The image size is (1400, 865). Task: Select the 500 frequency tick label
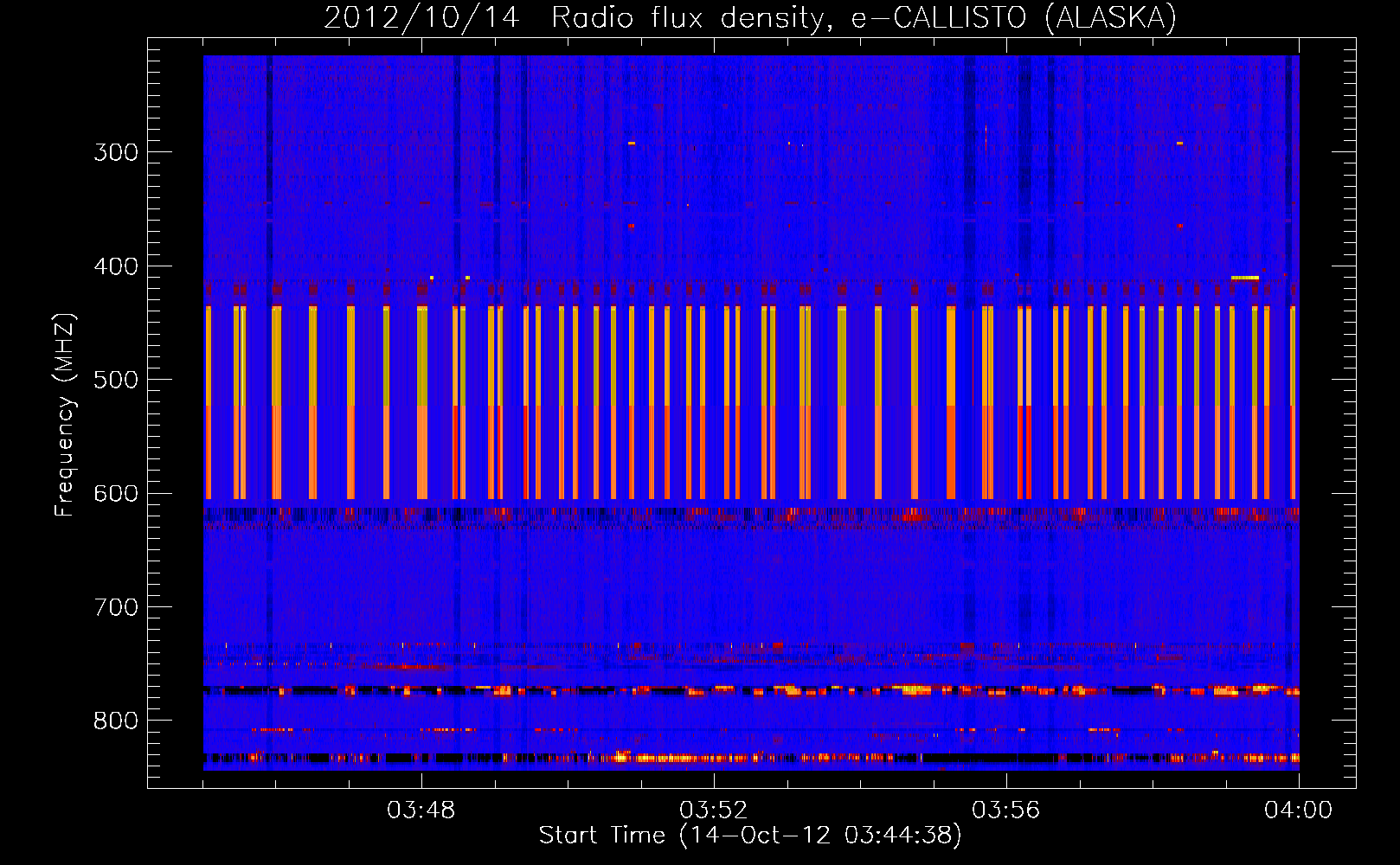click(116, 380)
